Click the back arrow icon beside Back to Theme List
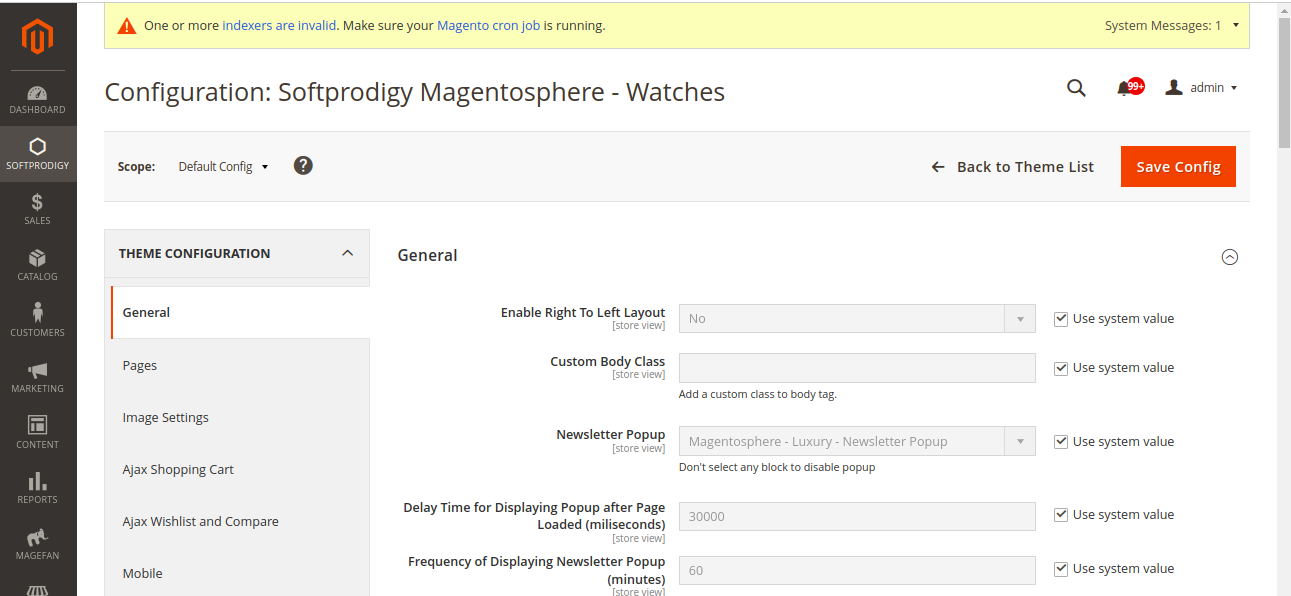Image resolution: width=1291 pixels, height=596 pixels. pos(938,167)
